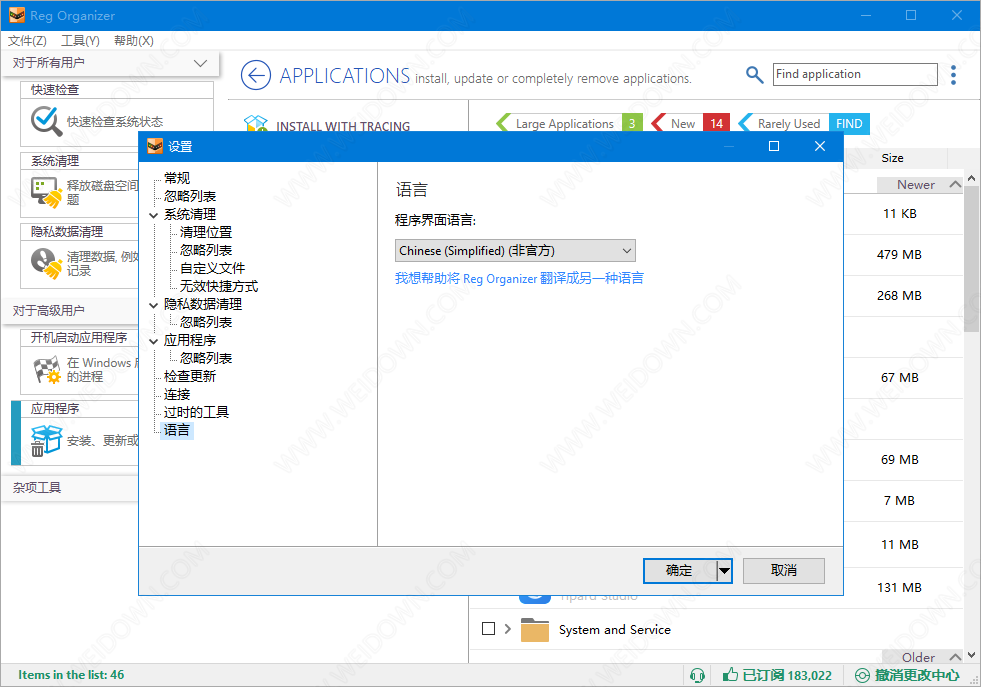Select 过时的工具 in settings tree

(196, 412)
